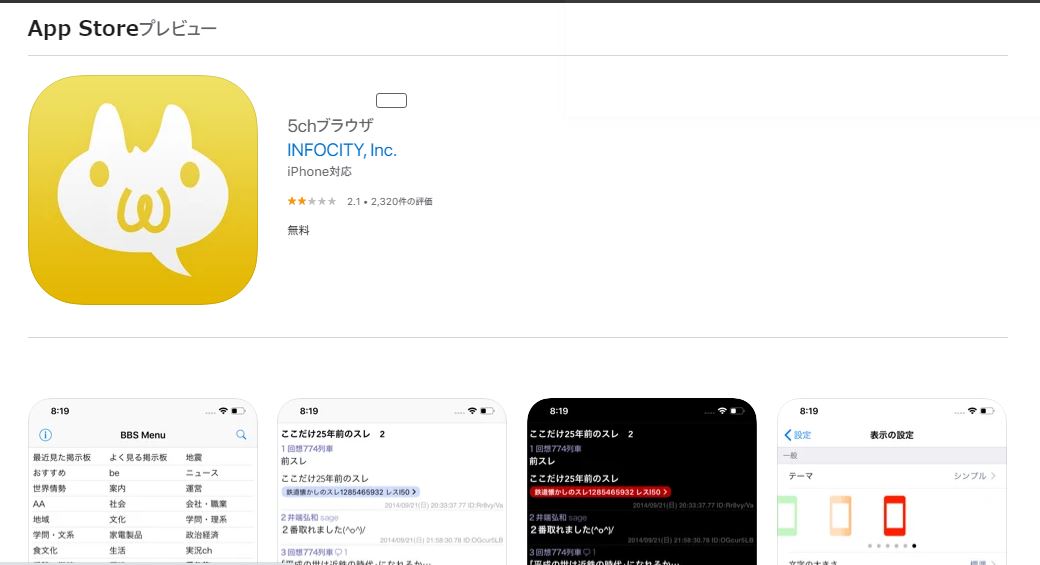Screen dimensions: 1040x565
Task: Tap the search magnifier in BBS Menu screenshot
Action: pyautogui.click(x=241, y=435)
